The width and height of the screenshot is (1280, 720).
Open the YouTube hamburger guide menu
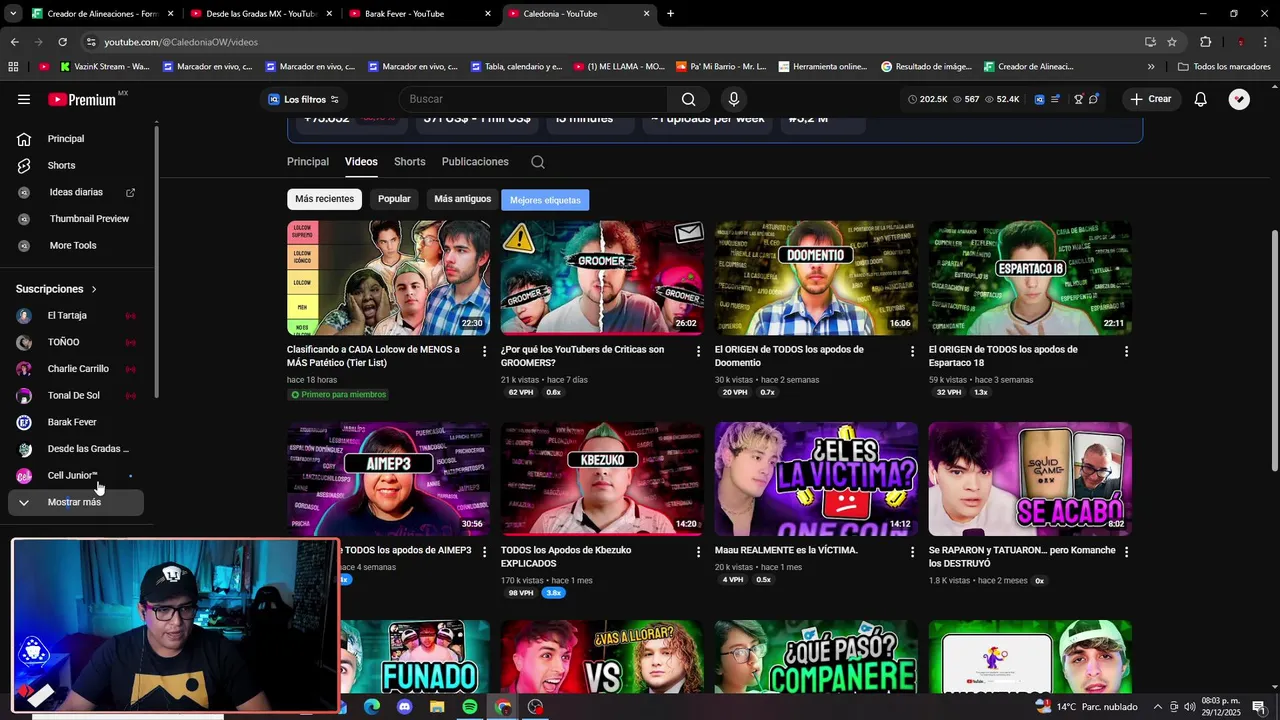[24, 99]
